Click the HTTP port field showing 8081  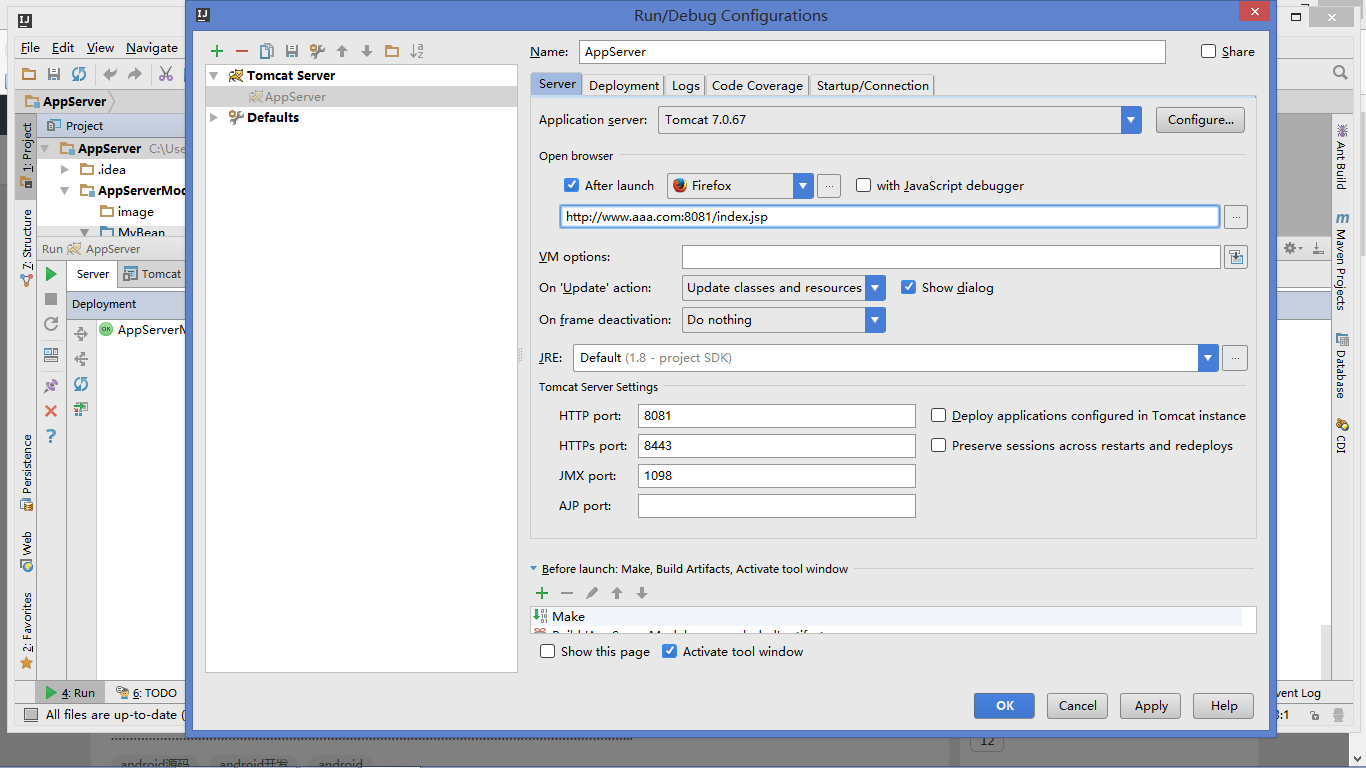click(777, 416)
